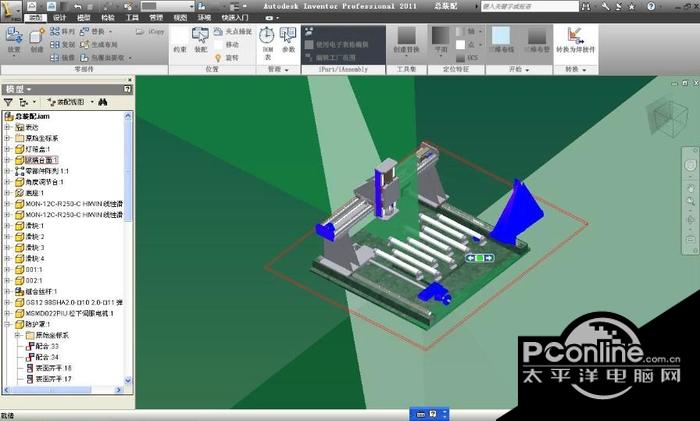Switch to the View (视图) ribbon tab

[x=180, y=18]
